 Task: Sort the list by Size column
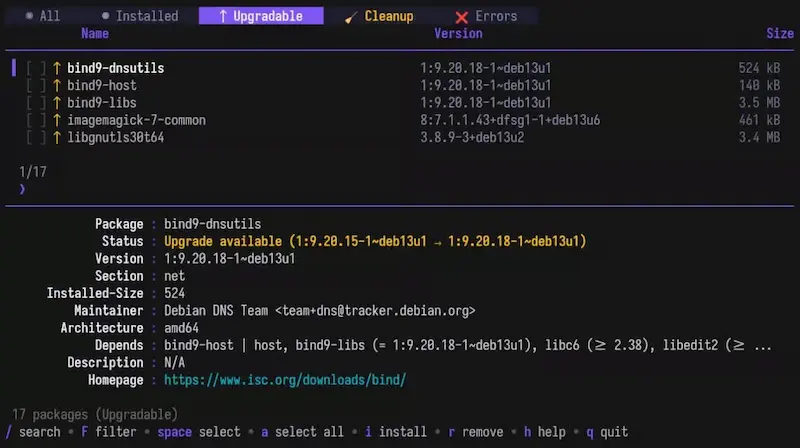click(x=780, y=34)
